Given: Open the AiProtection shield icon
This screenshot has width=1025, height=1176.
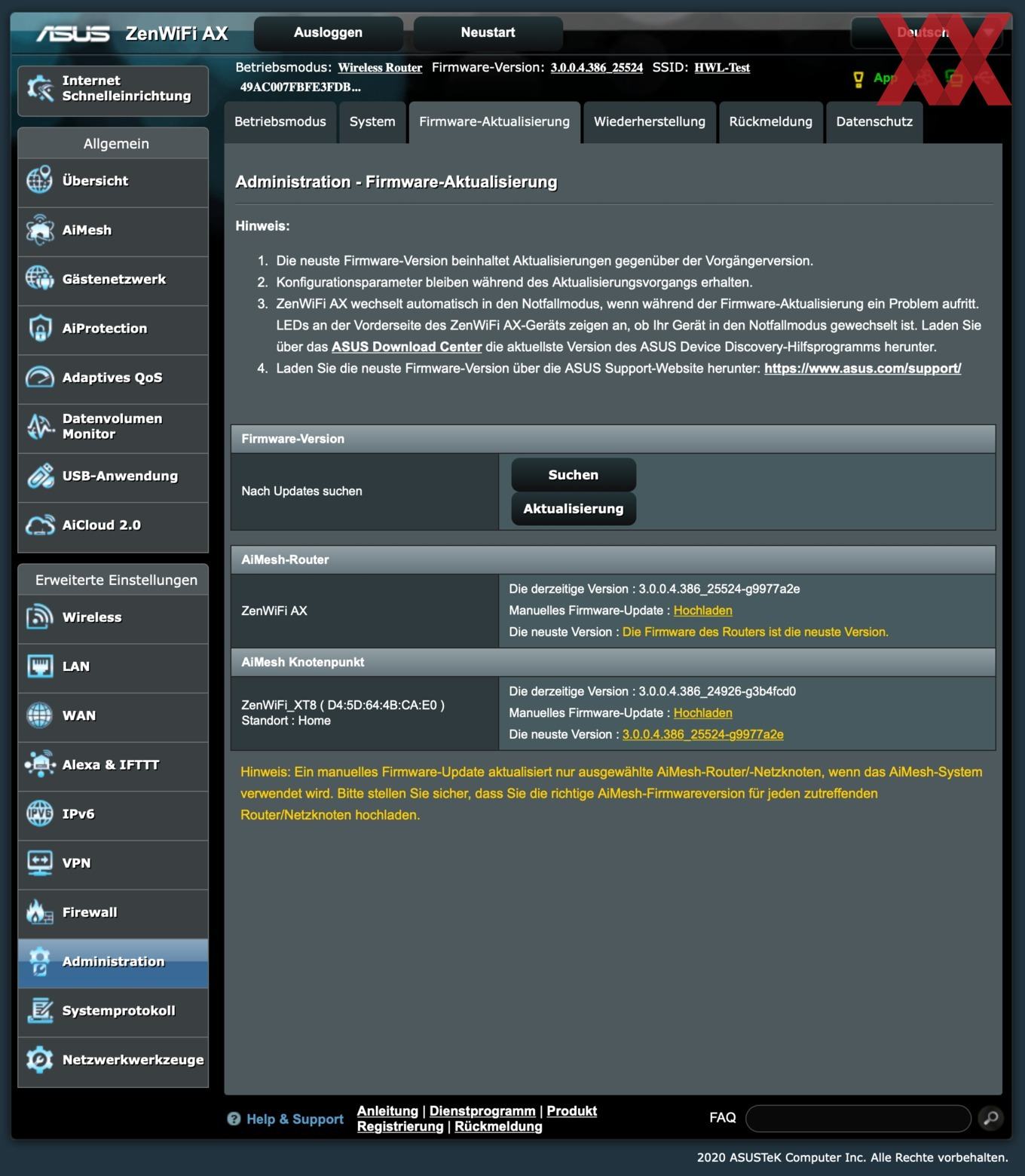Looking at the screenshot, I should [40, 329].
